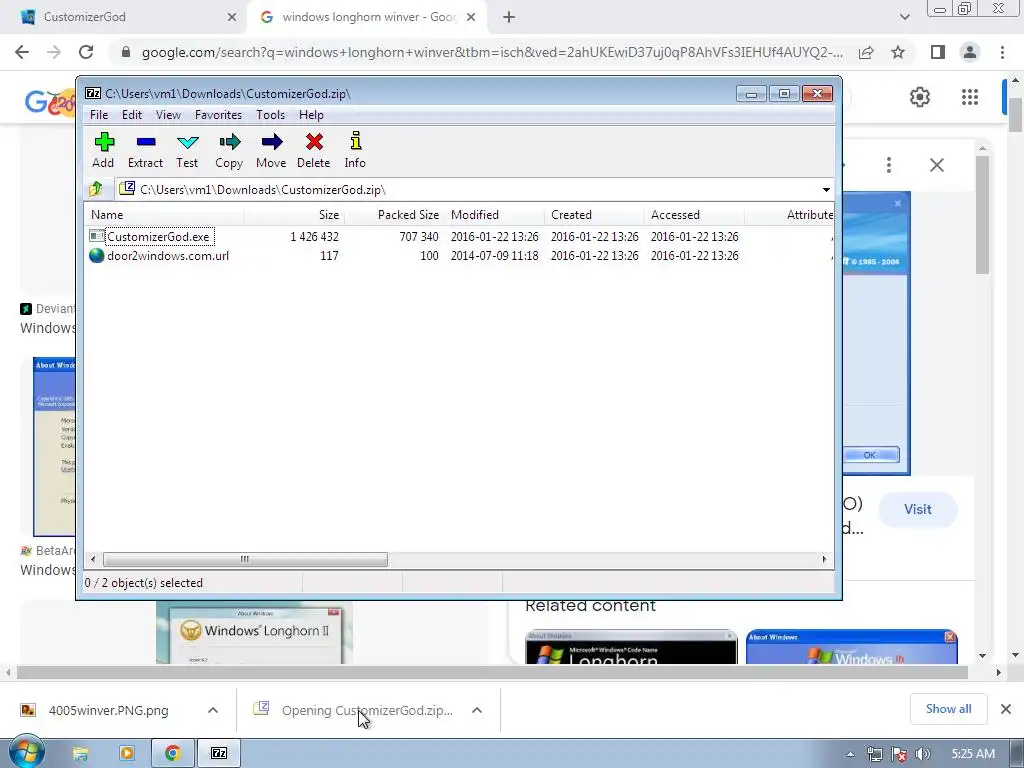The height and width of the screenshot is (768, 1024).
Task: Open the Edit menu in 7-Zip
Action: [x=132, y=115]
